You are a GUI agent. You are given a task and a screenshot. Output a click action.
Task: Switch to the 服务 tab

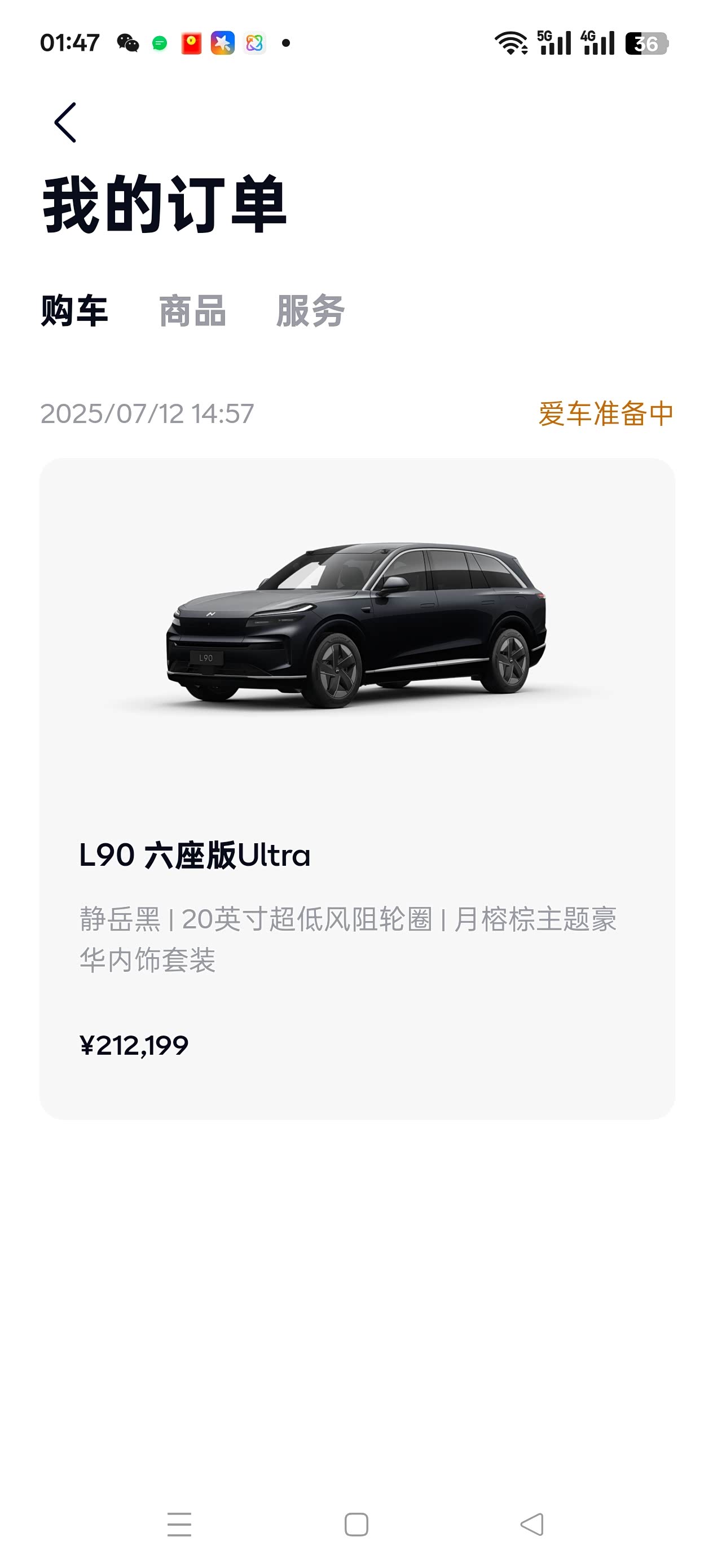tap(311, 311)
